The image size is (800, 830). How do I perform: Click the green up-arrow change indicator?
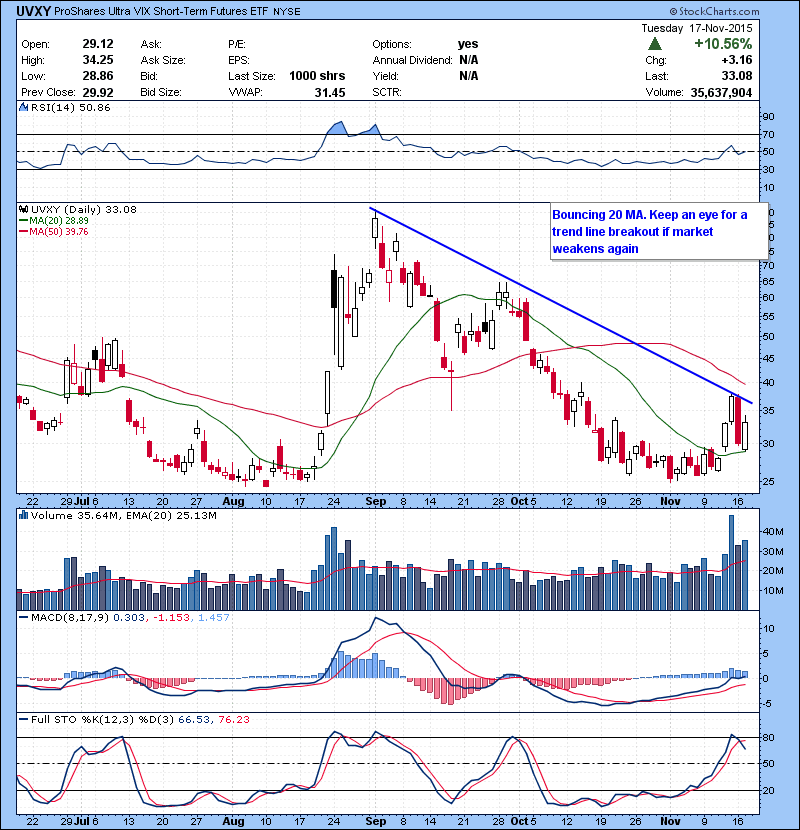point(655,44)
